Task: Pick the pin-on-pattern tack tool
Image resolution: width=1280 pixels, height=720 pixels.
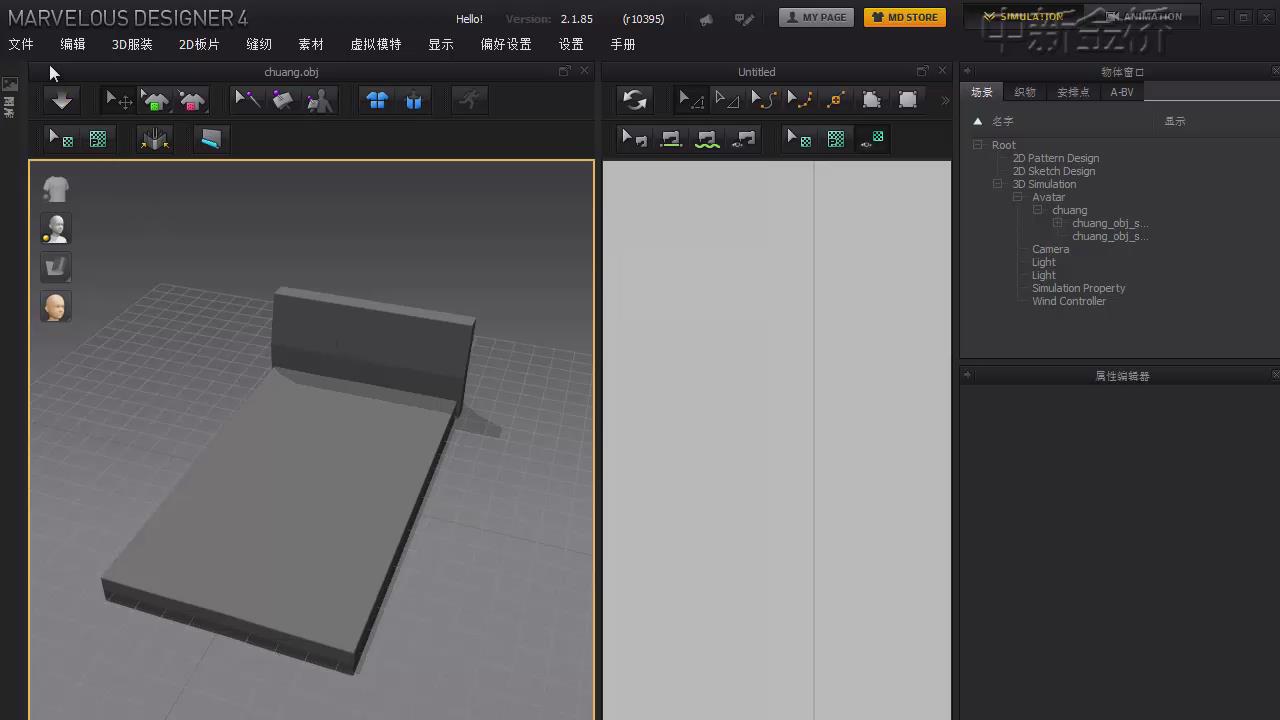Action: click(x=283, y=100)
